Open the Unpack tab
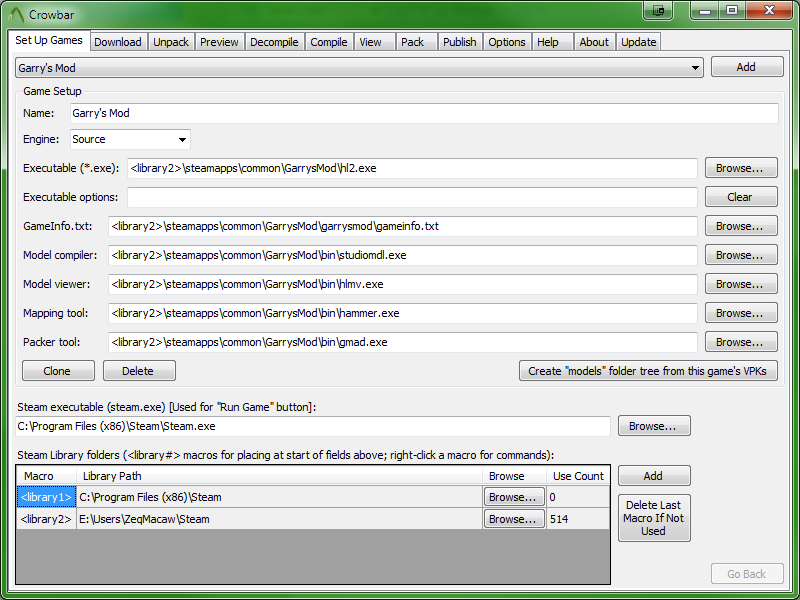 point(171,42)
